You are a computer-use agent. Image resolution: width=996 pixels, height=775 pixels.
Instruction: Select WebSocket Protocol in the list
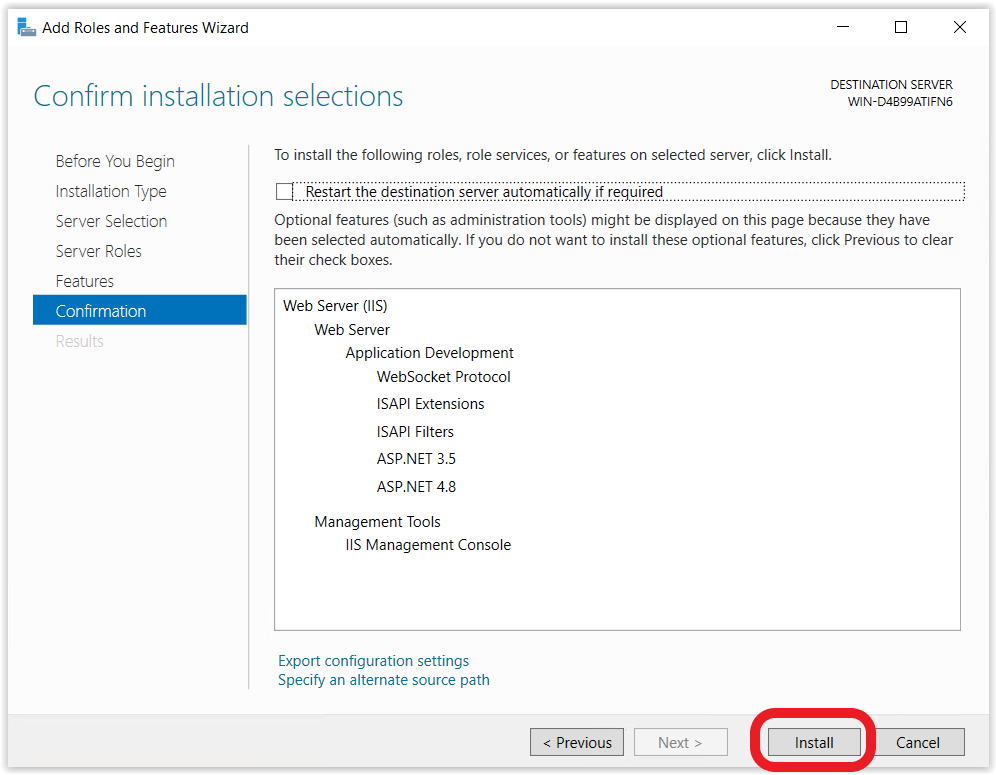(x=443, y=377)
